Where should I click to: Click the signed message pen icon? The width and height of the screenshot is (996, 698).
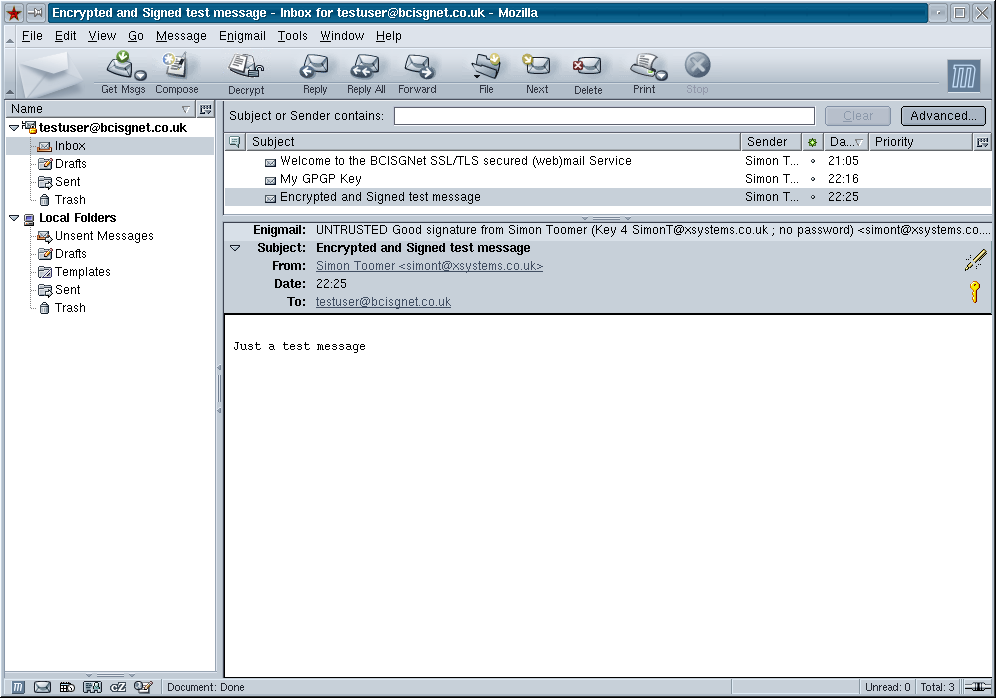pyautogui.click(x=975, y=260)
